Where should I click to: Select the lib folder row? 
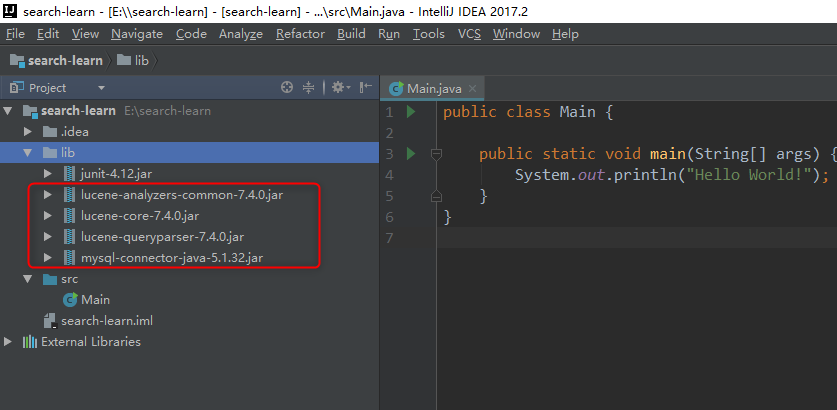(x=189, y=153)
